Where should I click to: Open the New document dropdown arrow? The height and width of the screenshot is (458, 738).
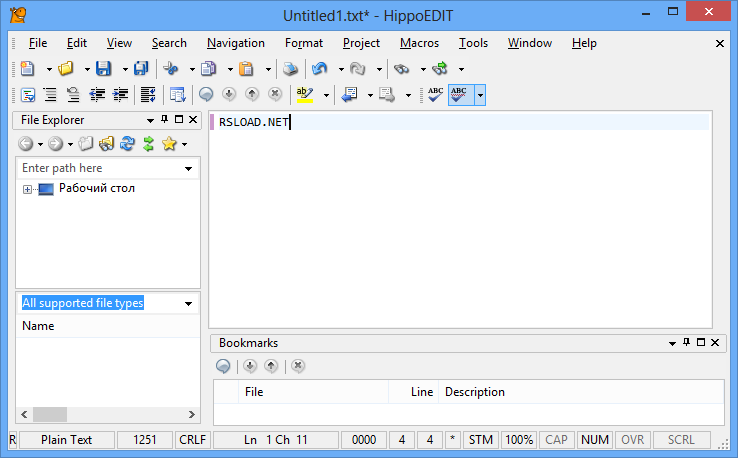click(x=49, y=69)
